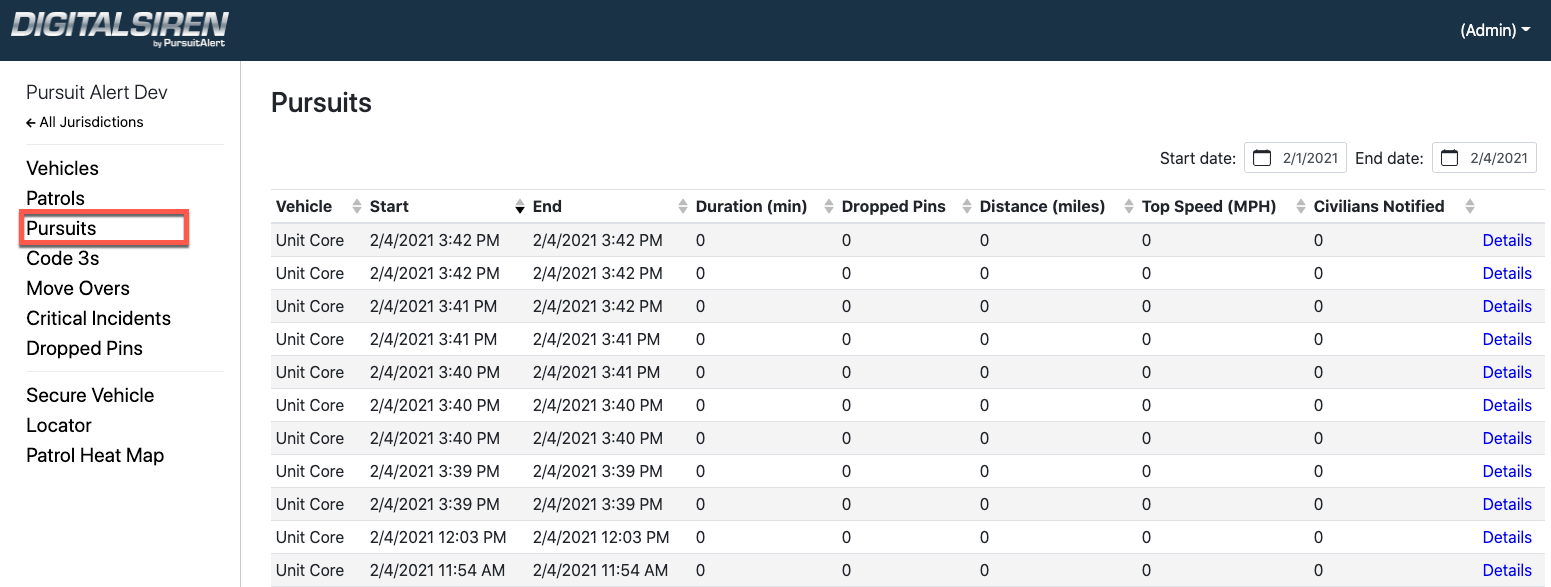Sort by Civilians Notified column arrows

tap(1469, 207)
